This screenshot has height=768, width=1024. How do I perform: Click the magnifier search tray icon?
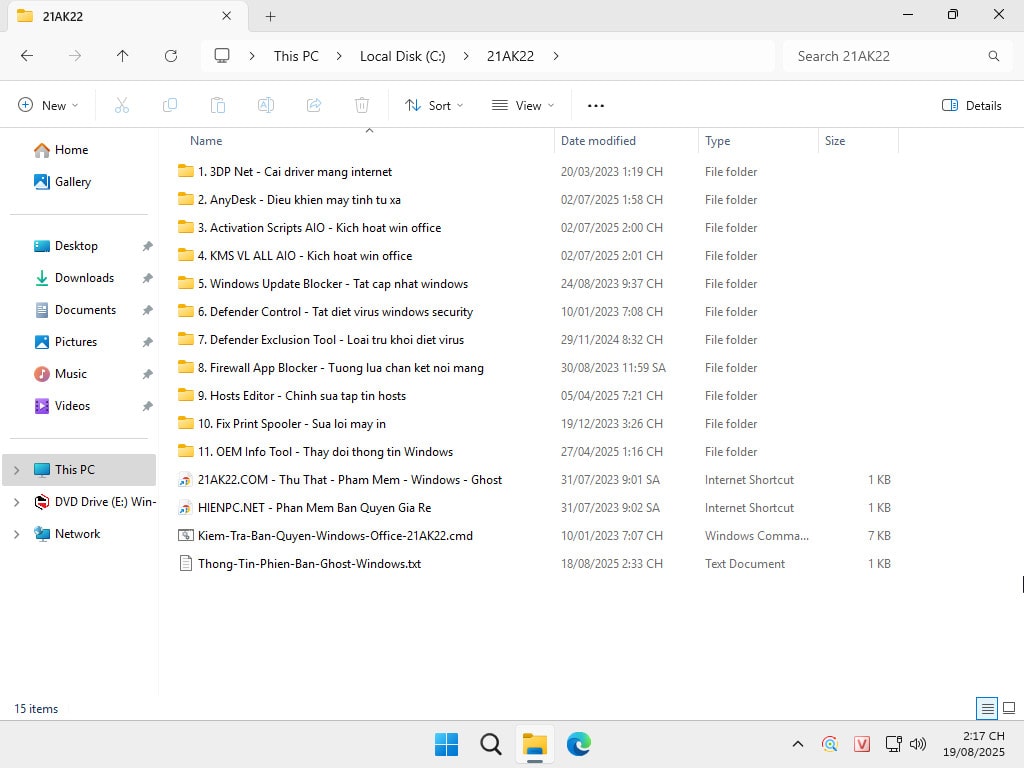829,744
